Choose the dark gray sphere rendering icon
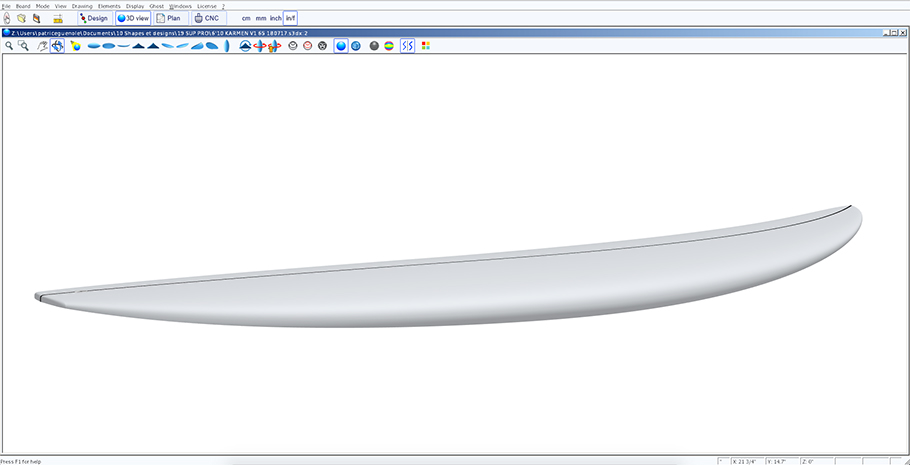 [374, 46]
